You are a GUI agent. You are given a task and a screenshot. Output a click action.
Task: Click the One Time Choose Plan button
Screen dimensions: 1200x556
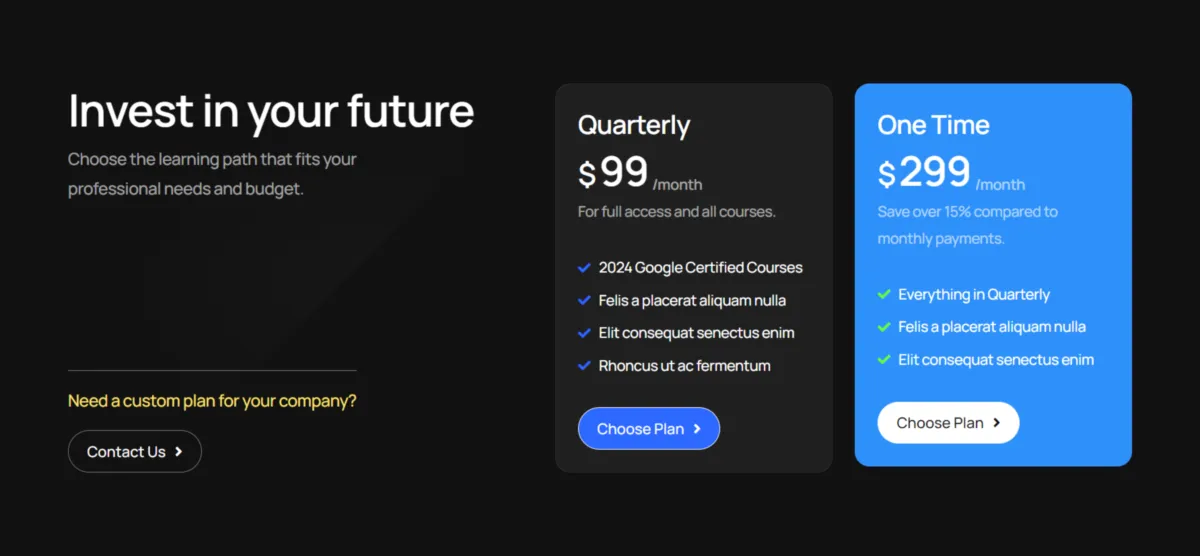(x=948, y=422)
